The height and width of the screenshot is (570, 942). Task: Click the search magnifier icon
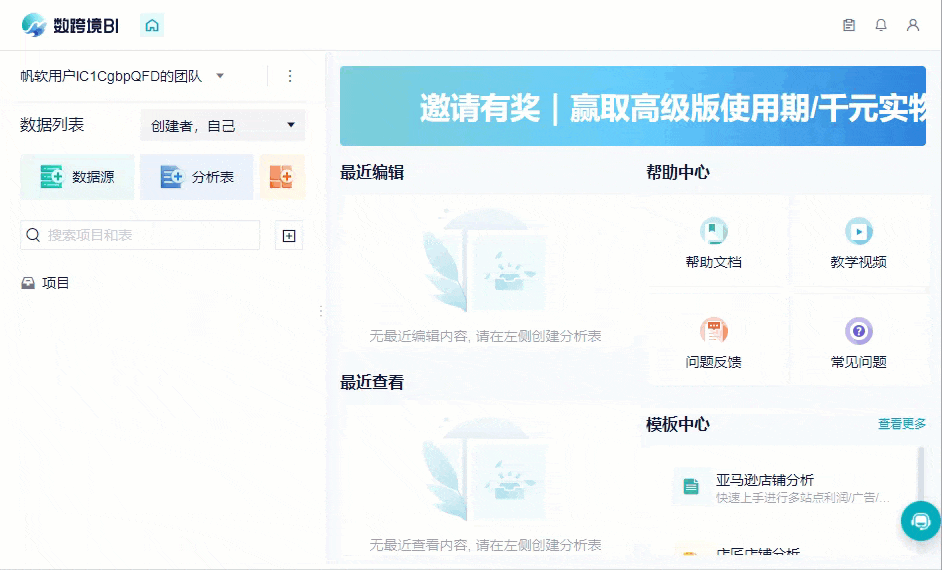click(33, 235)
